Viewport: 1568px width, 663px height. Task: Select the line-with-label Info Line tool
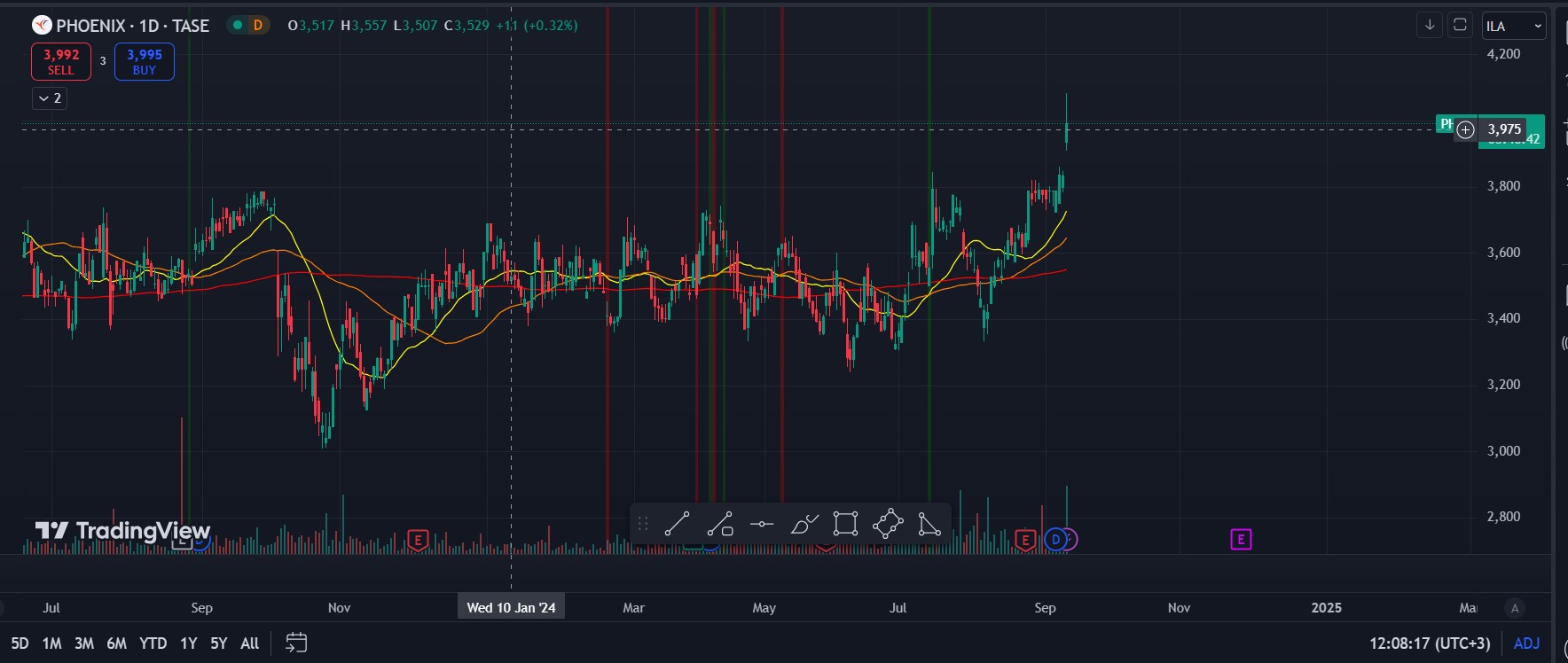[719, 524]
